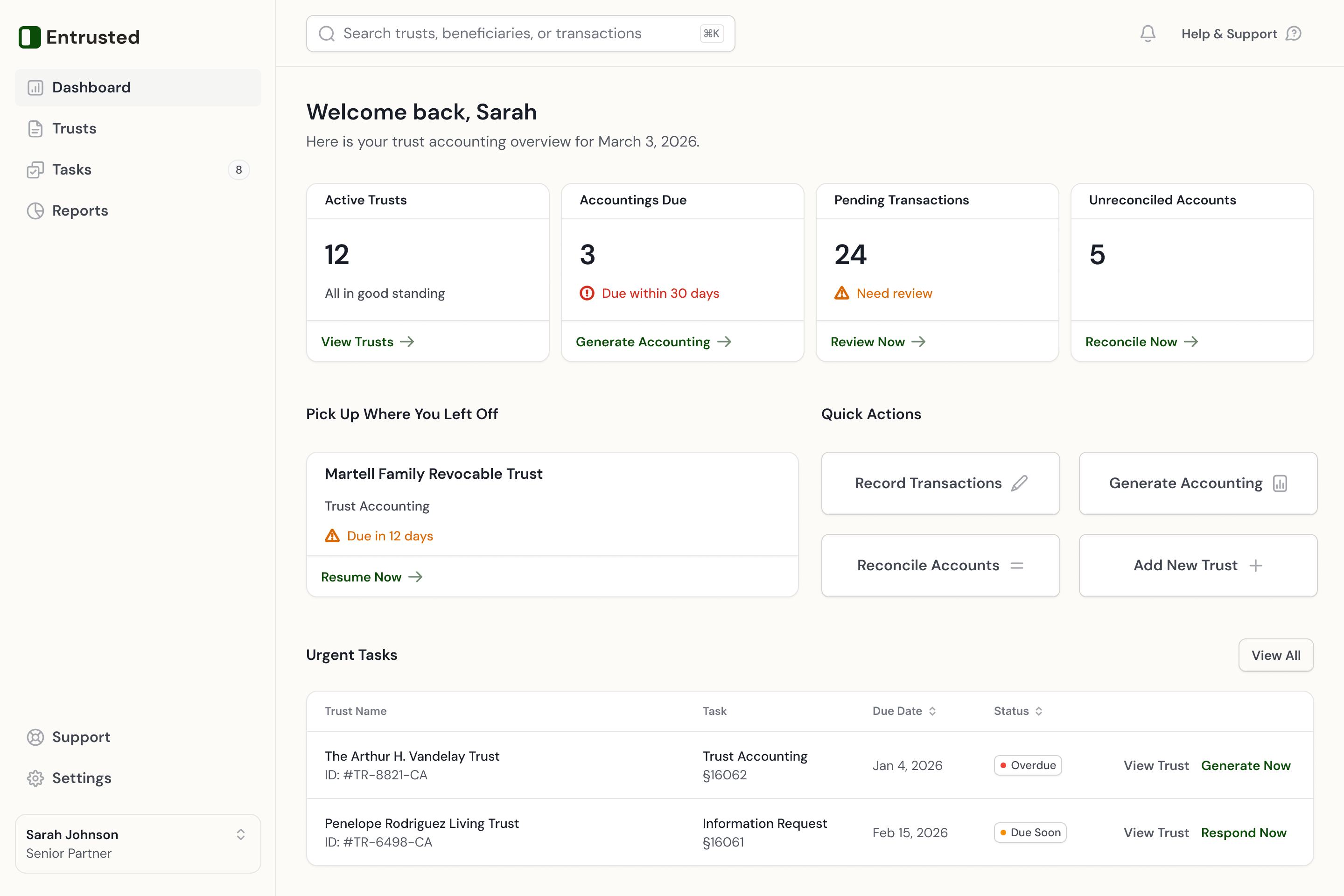
Task: Sort urgent tasks by Due Date
Action: point(932,711)
